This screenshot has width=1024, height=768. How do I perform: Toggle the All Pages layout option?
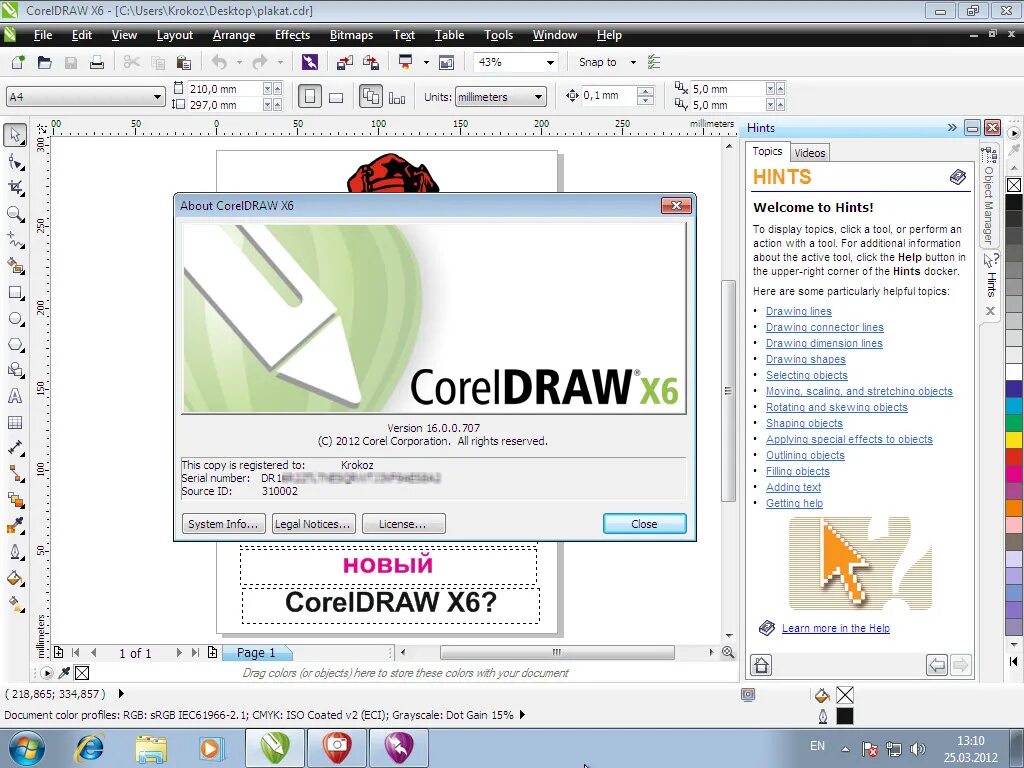pyautogui.click(x=371, y=97)
